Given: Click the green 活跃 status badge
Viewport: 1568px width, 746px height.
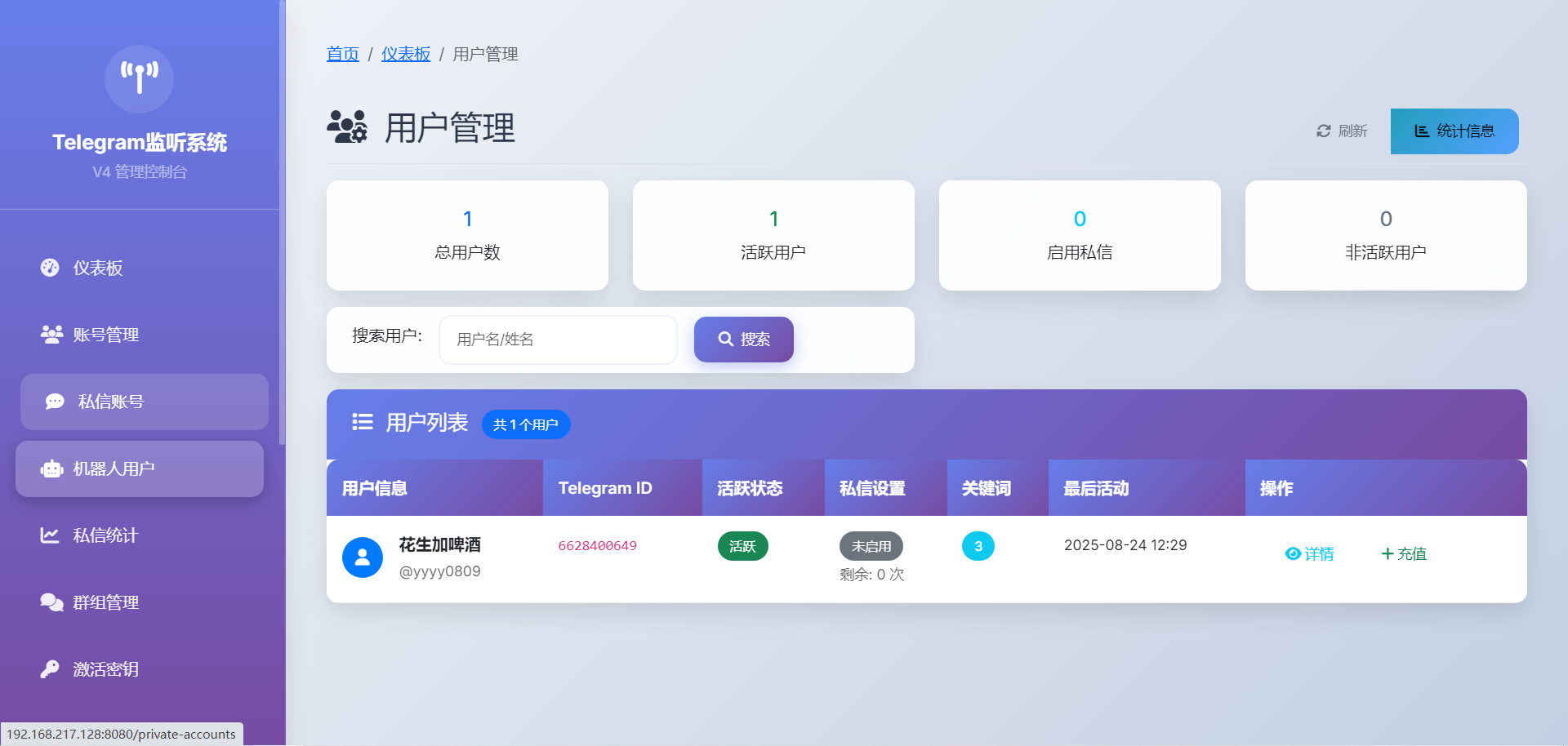Looking at the screenshot, I should tap(742, 546).
